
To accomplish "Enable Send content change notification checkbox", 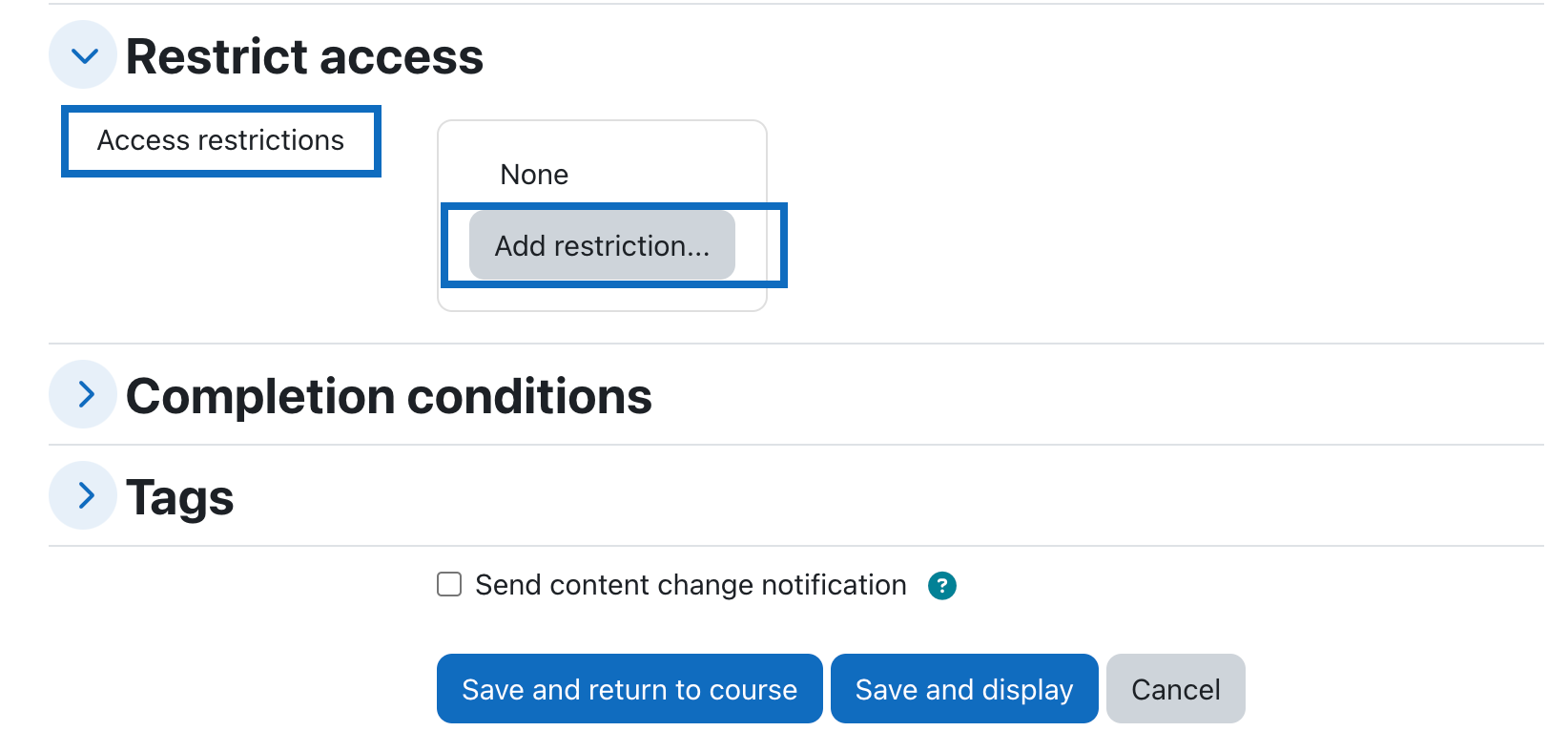I will [449, 584].
